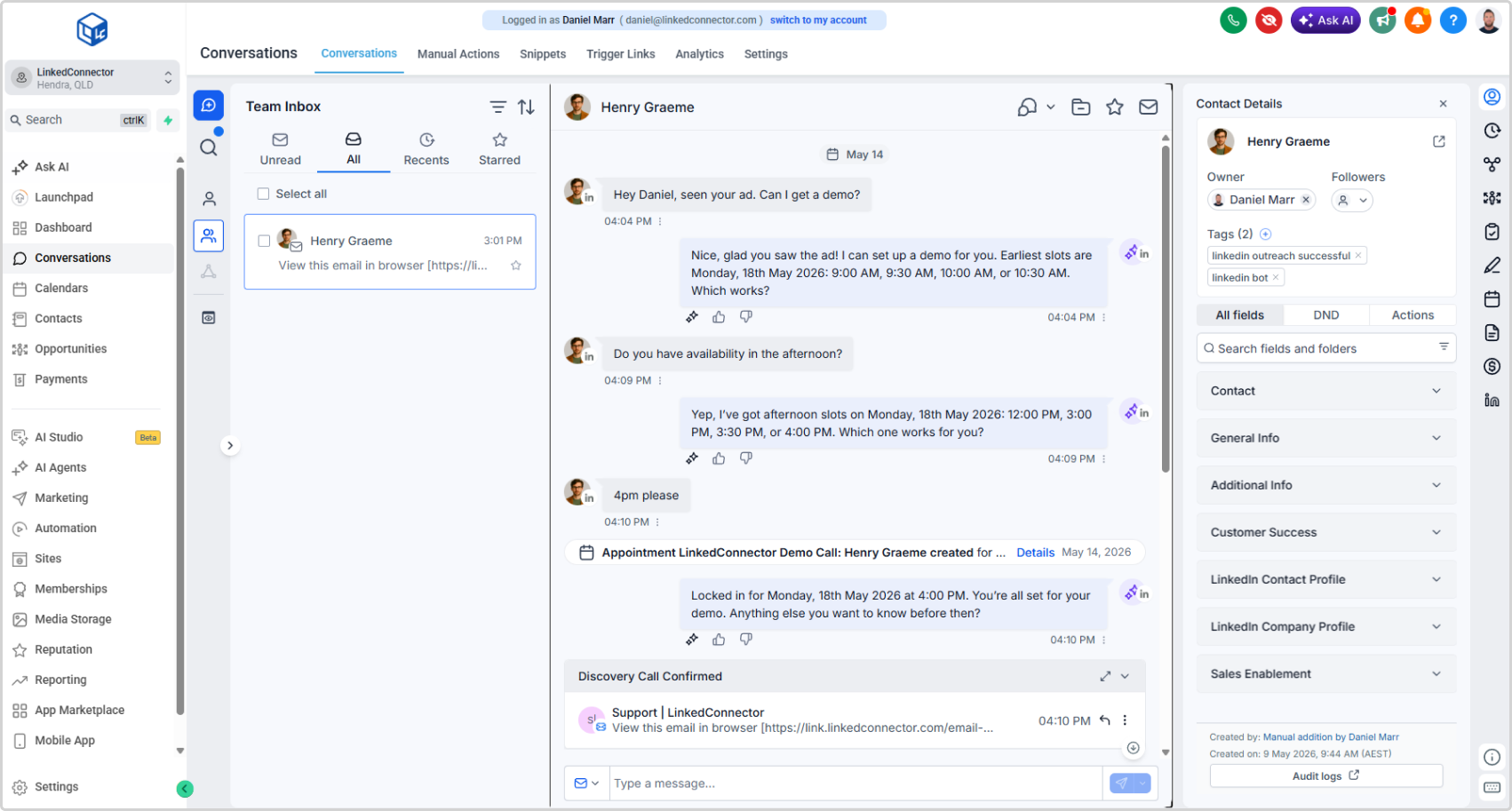Expand the LinkedIn Contact Profile section
1512x811 pixels.
(x=1325, y=579)
